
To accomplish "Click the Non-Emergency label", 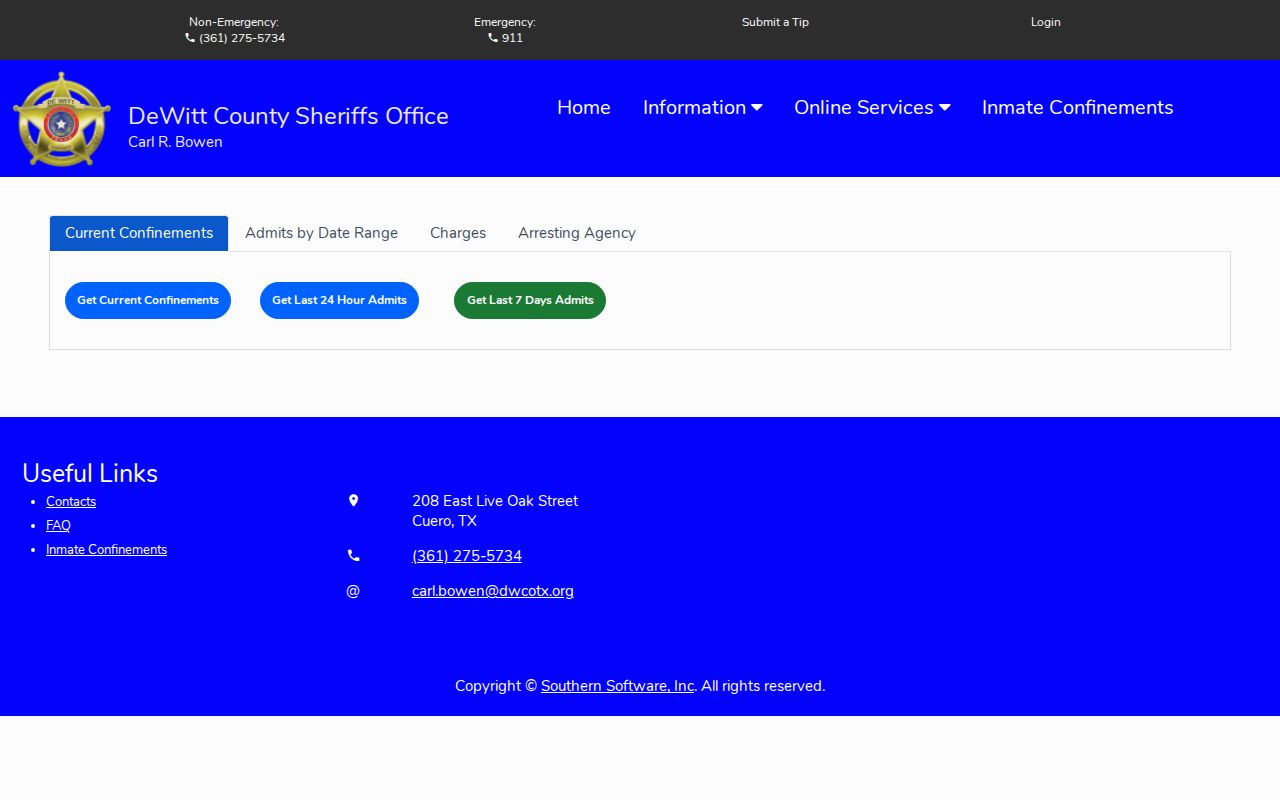I will (x=234, y=22).
